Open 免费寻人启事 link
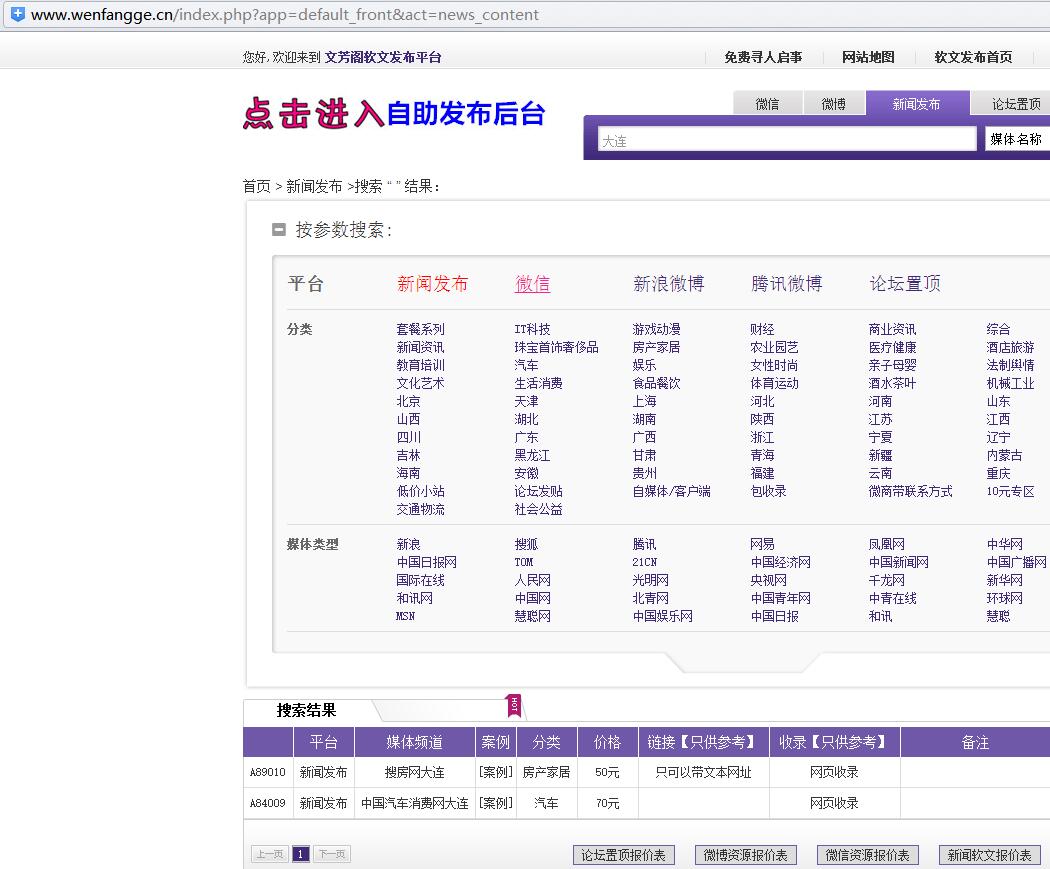Image resolution: width=1050 pixels, height=869 pixels. [763, 58]
